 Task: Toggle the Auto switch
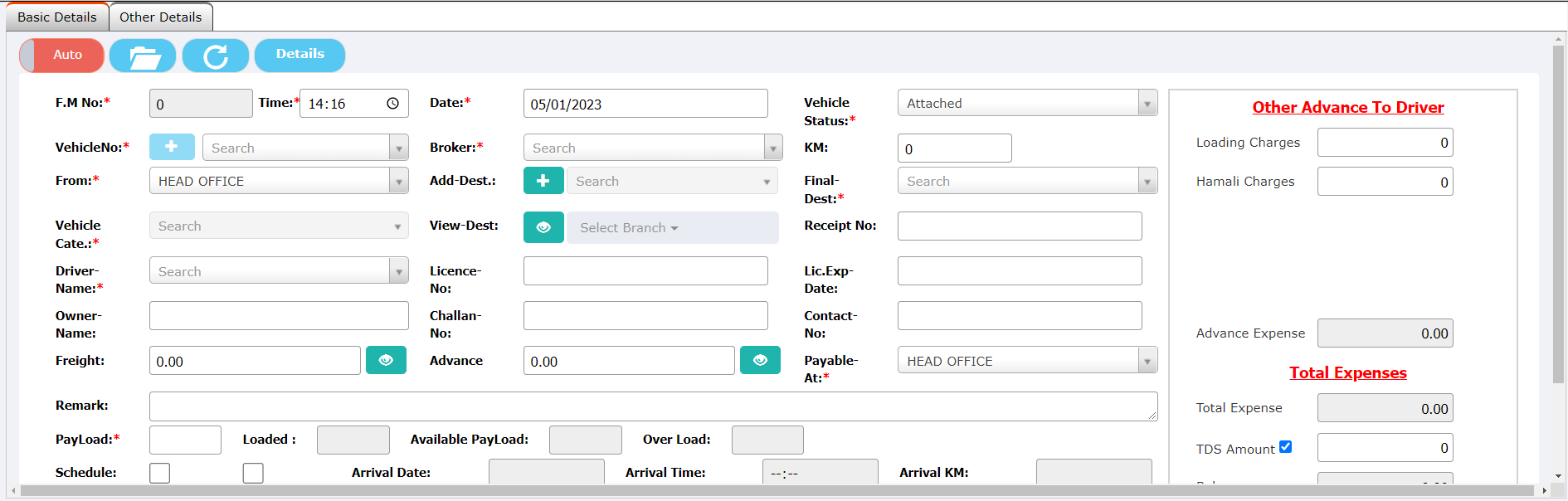click(62, 56)
